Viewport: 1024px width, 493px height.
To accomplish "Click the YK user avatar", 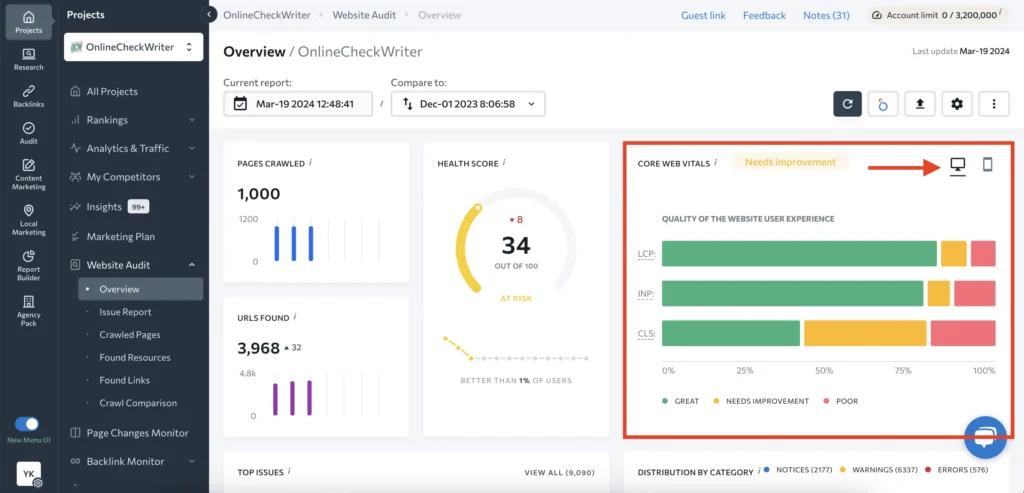I will [x=29, y=474].
